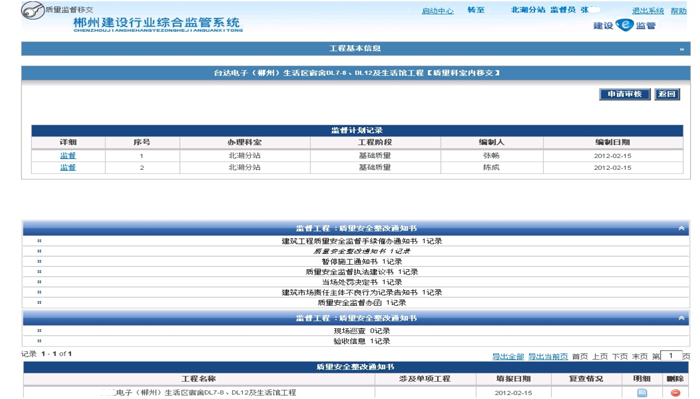700x399 pixels.
Task: Collapse the second 监督工程 section chevron
Action: [681, 318]
